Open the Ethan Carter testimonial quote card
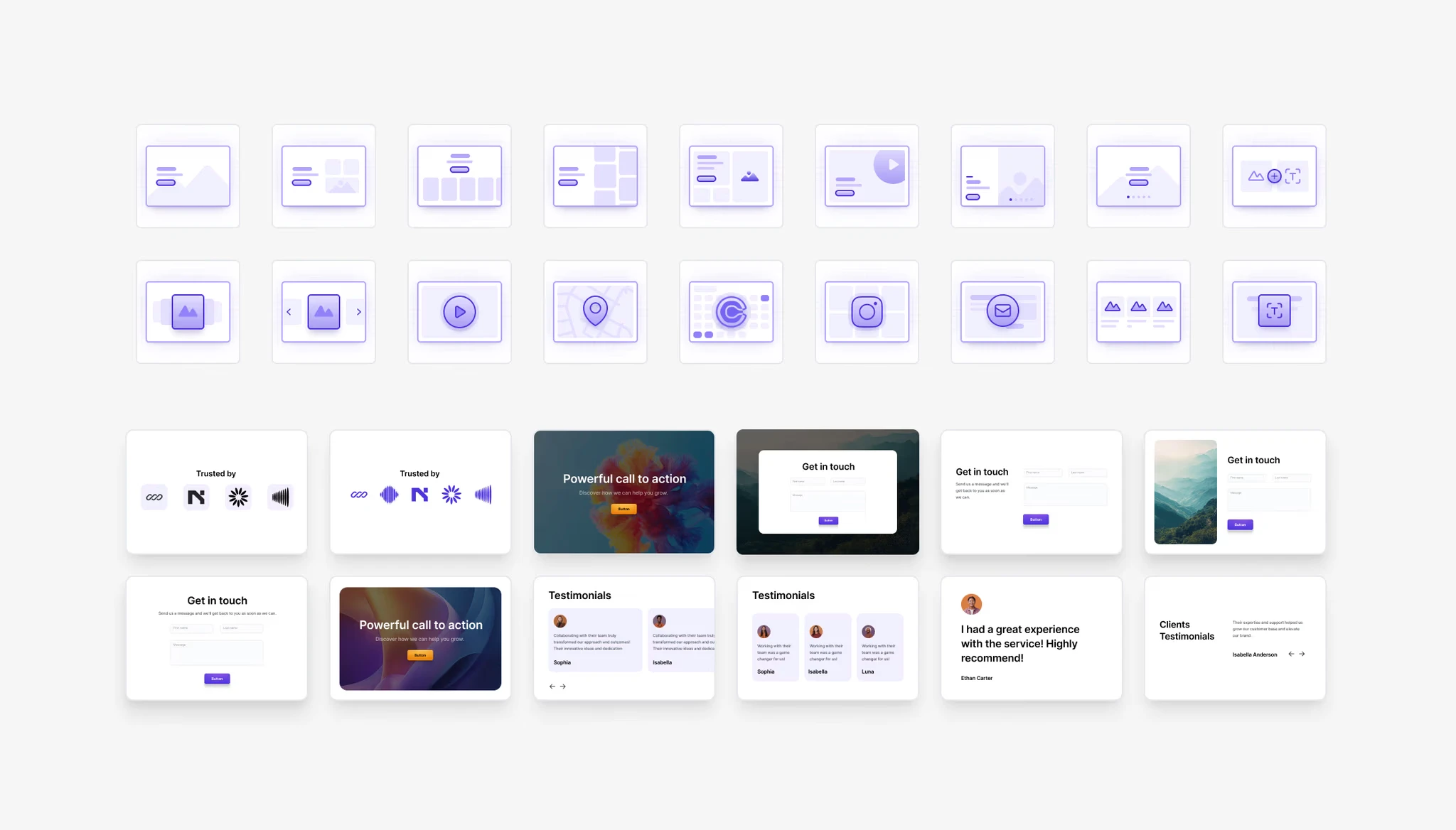Screen dimensions: 1456x830 1031,638
